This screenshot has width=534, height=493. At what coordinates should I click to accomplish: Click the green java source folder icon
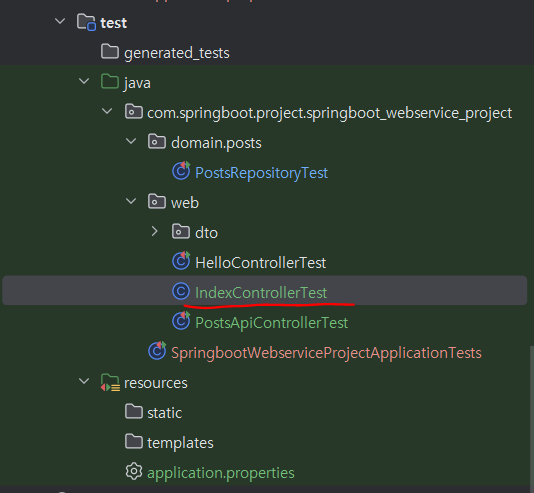pos(110,82)
